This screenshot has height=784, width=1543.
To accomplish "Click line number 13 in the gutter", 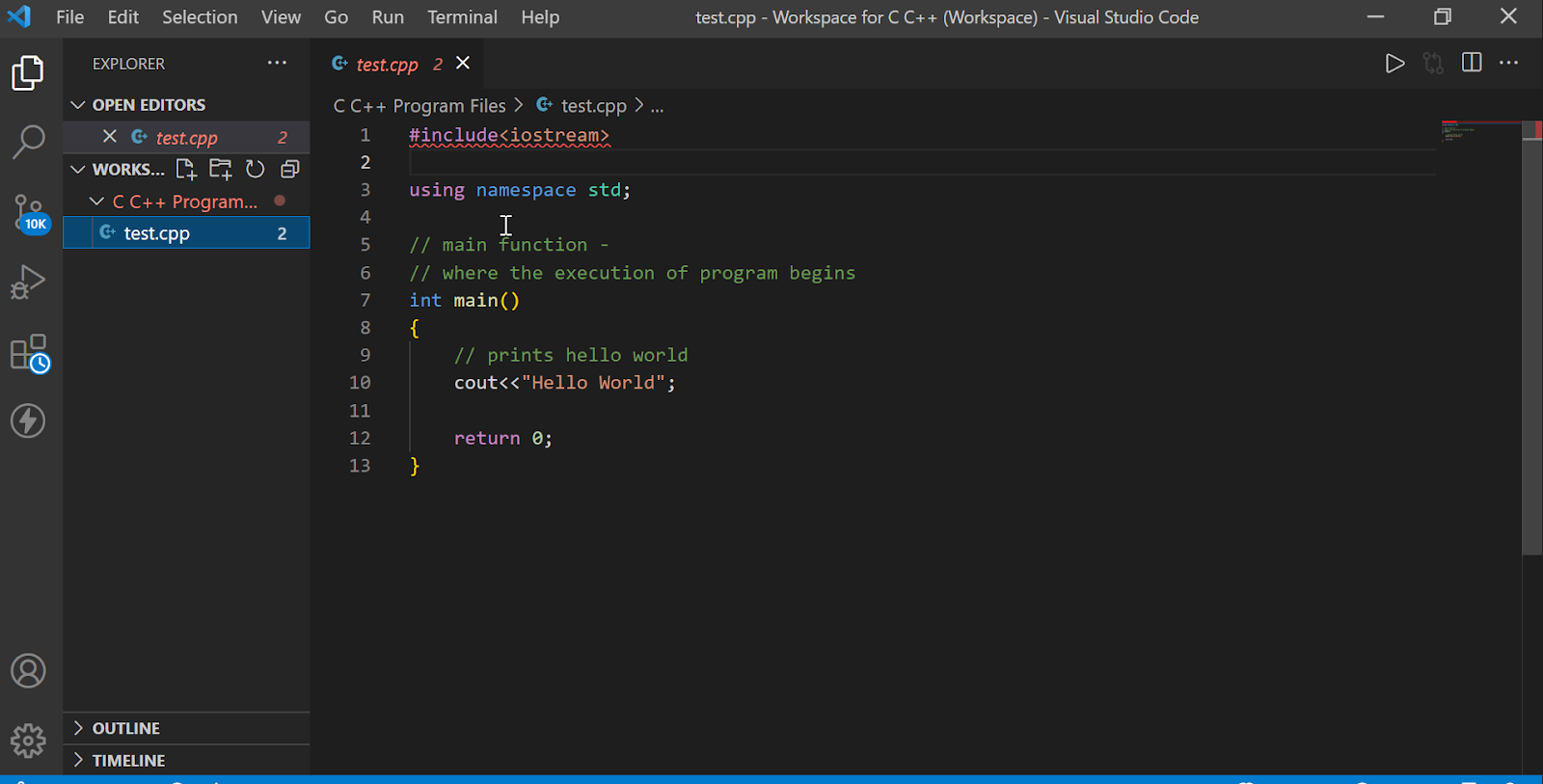I will click(x=360, y=466).
